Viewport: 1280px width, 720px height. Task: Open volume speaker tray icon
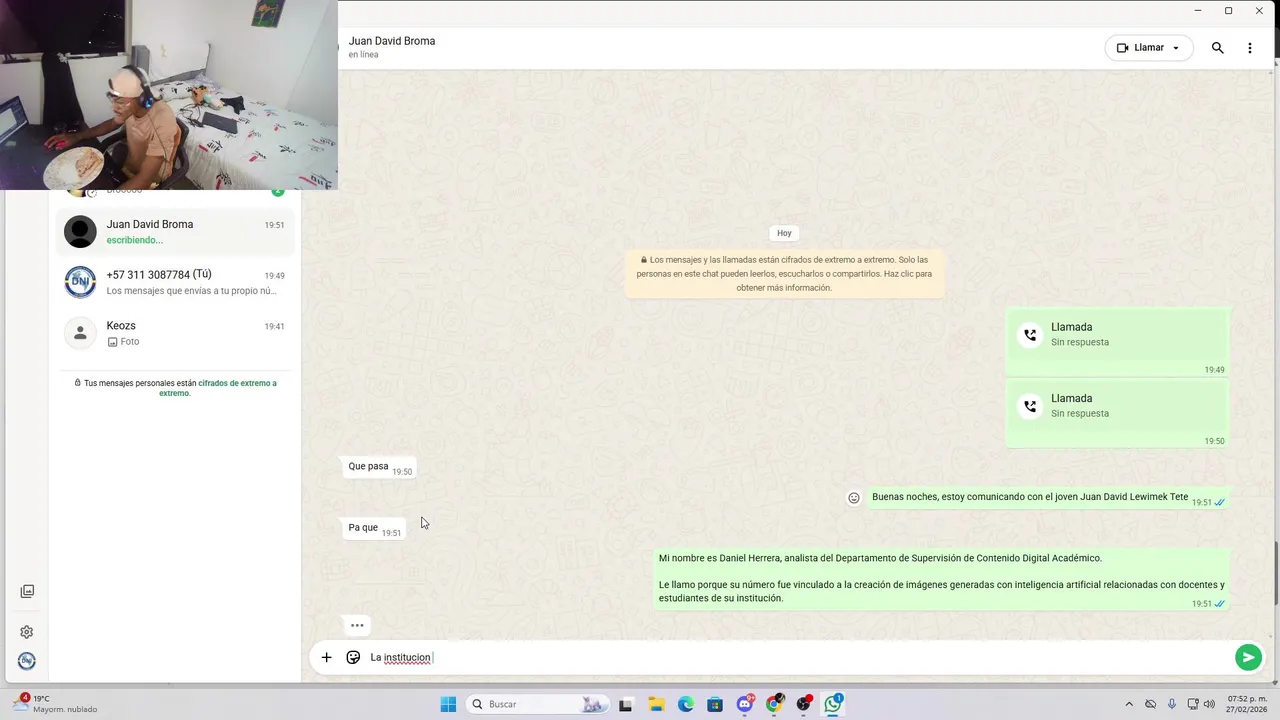click(x=1209, y=704)
